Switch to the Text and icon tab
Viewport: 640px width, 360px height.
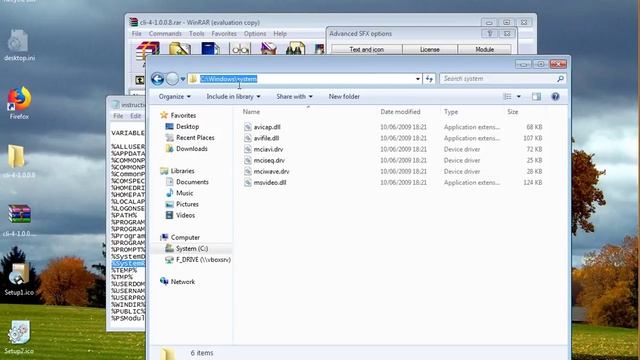click(367, 49)
